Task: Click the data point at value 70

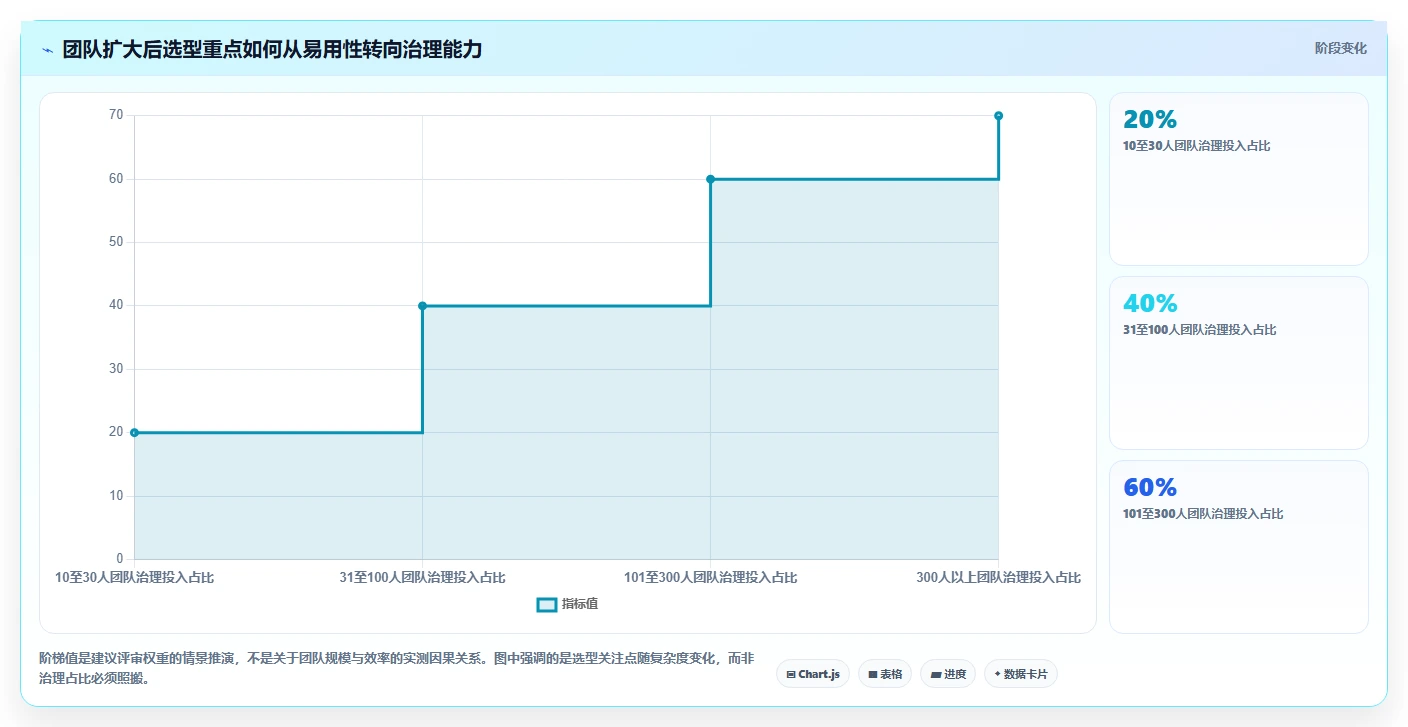Action: pos(998,116)
